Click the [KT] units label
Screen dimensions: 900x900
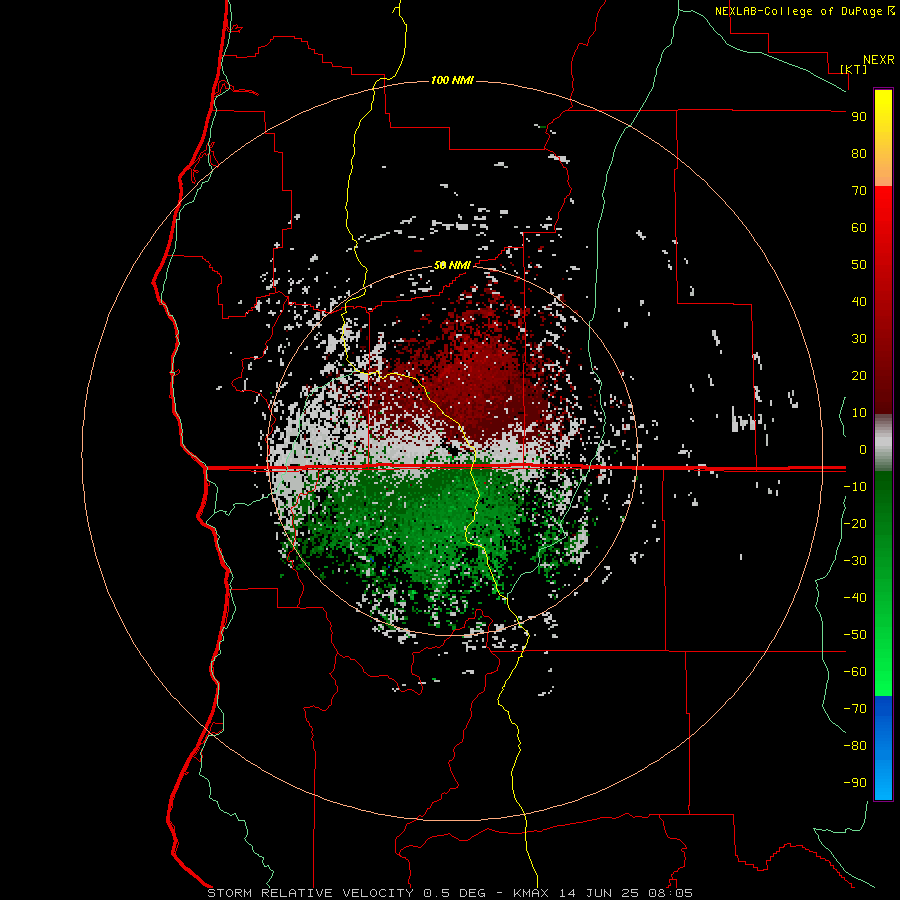pos(854,69)
